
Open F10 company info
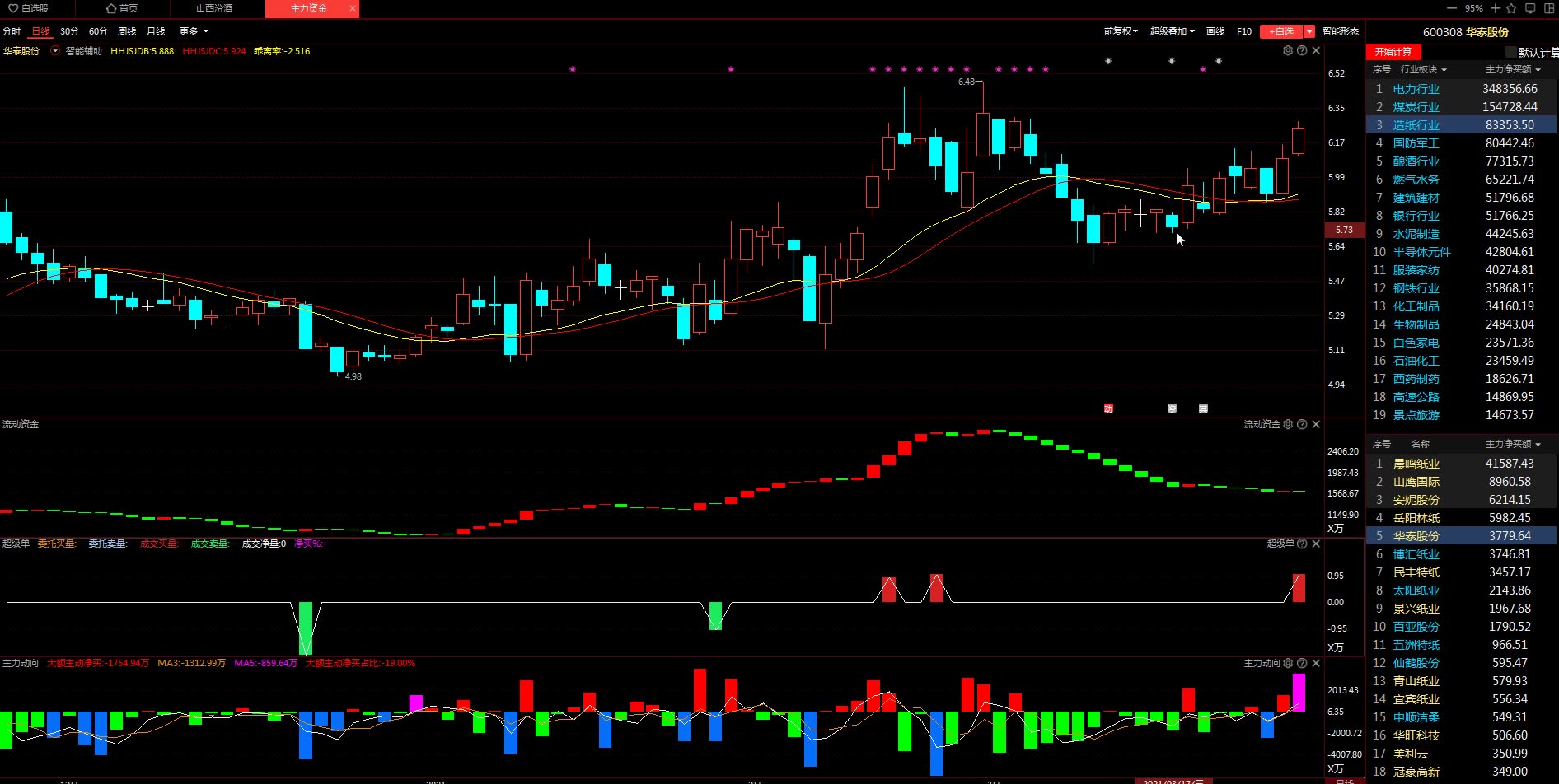click(1244, 31)
